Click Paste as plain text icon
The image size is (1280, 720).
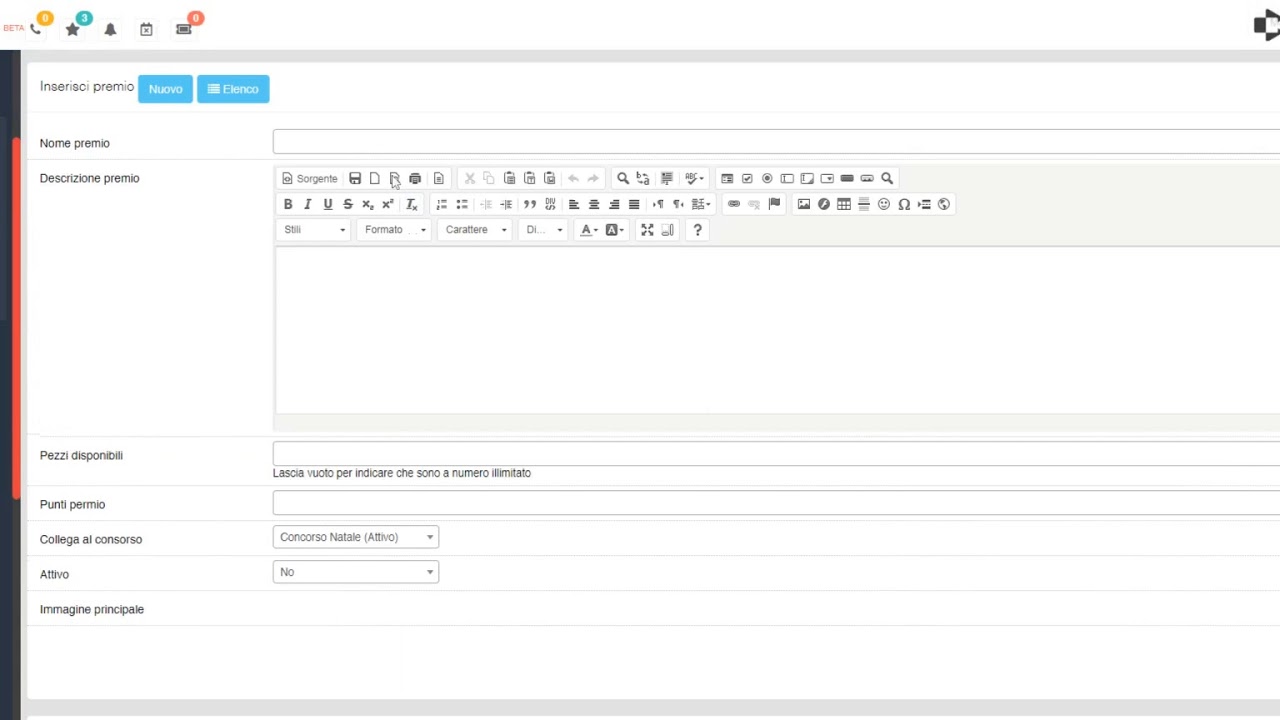tap(529, 178)
